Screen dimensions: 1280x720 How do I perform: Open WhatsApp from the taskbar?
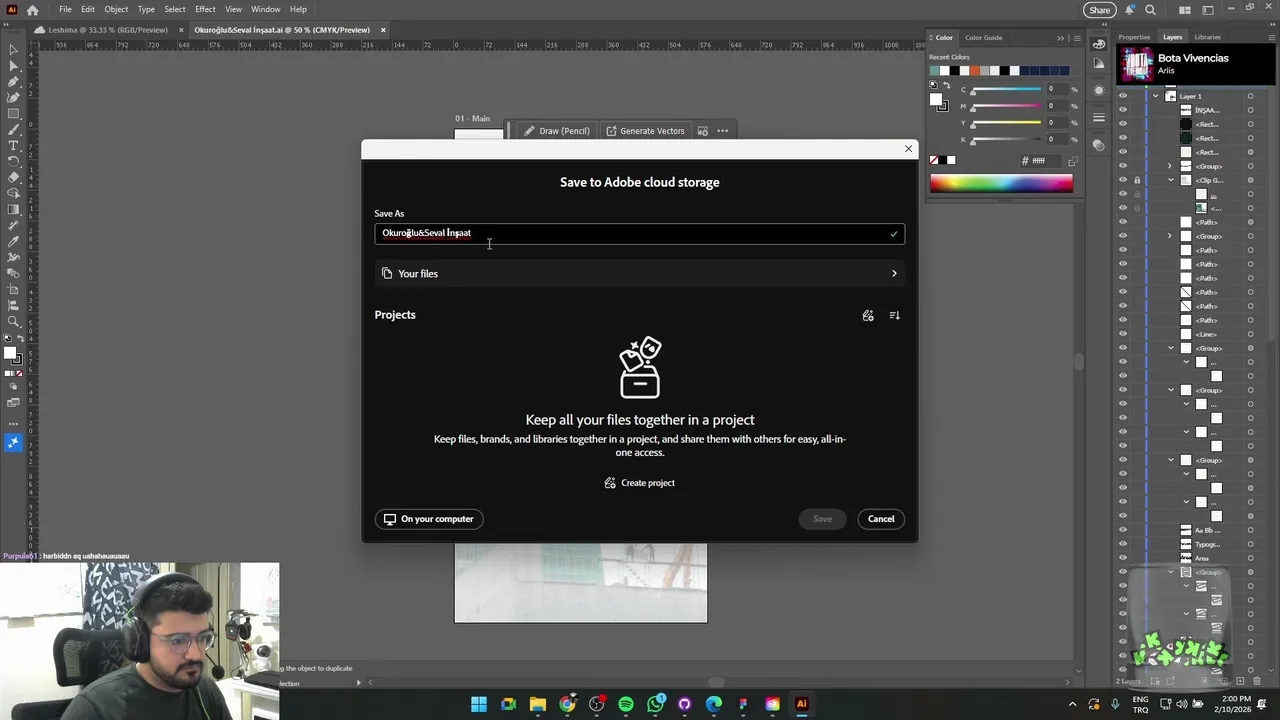(655, 704)
